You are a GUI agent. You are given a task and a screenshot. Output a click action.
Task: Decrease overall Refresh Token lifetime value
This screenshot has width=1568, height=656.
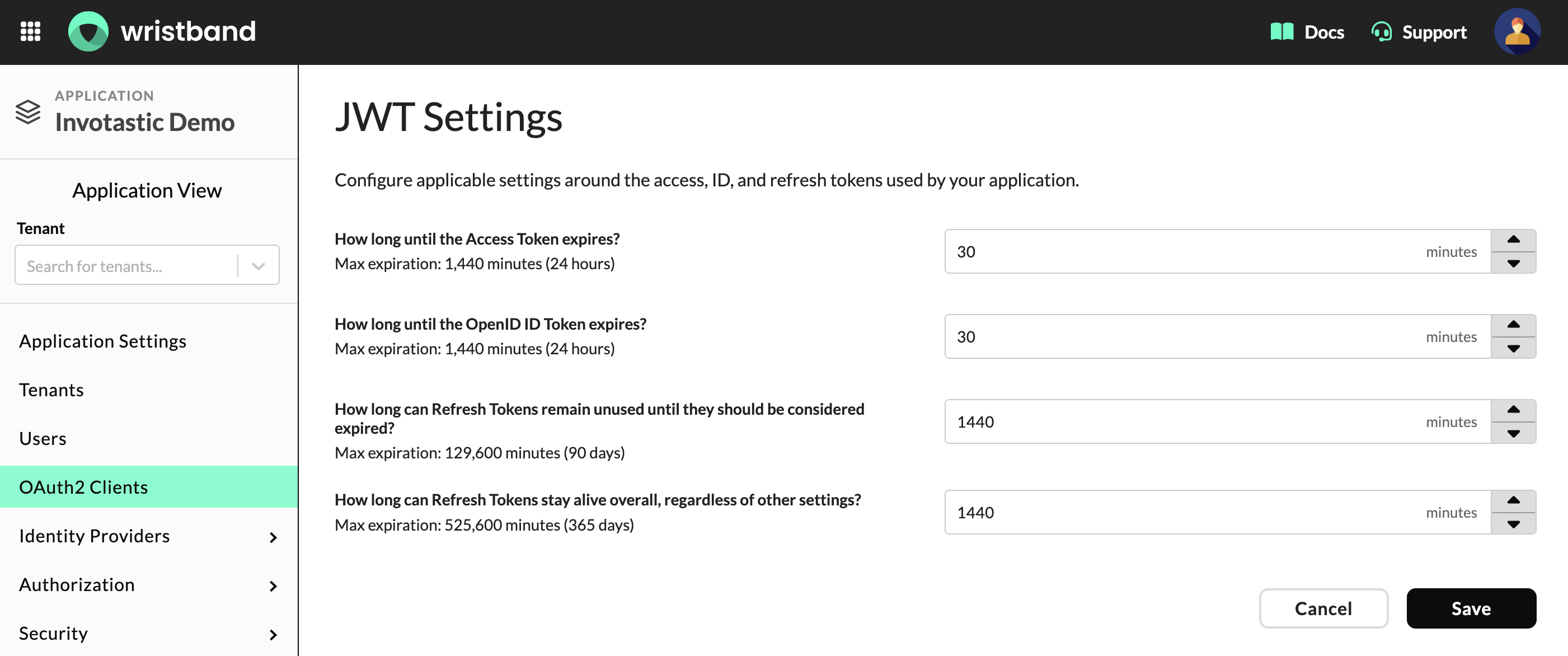1513,524
